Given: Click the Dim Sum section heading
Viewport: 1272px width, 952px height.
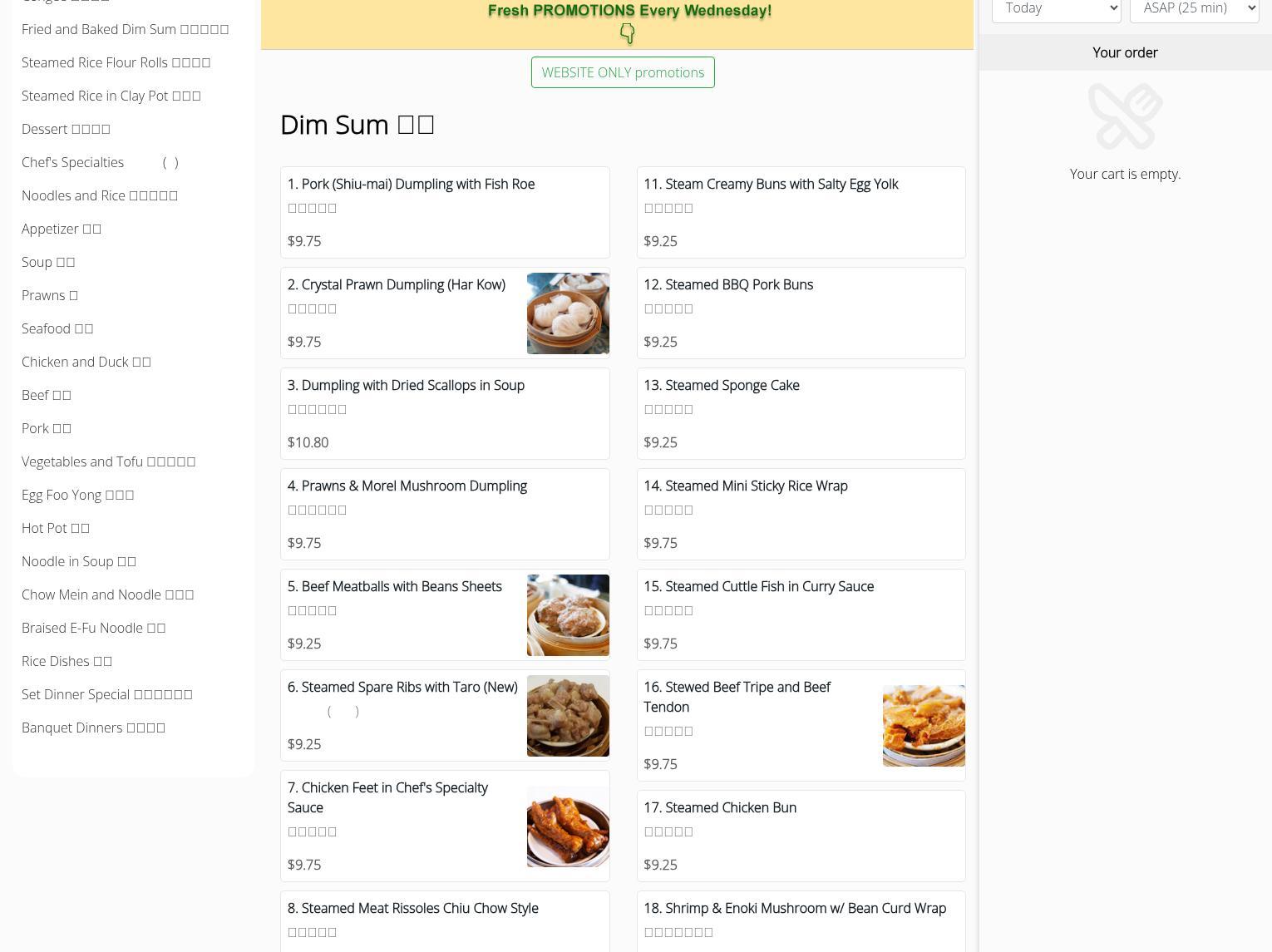Looking at the screenshot, I should [x=357, y=125].
